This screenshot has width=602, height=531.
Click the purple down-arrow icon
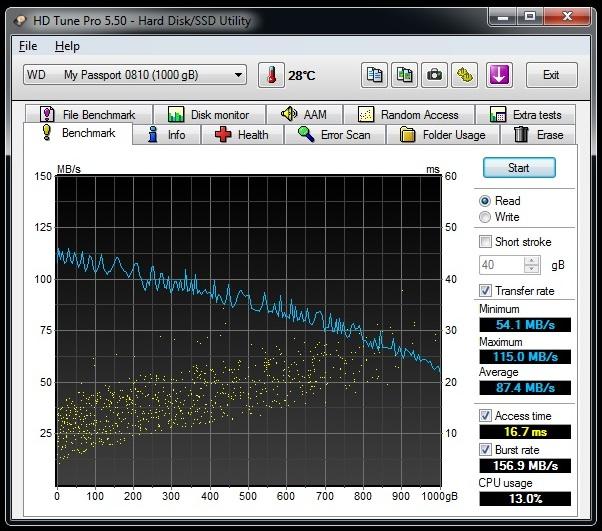click(499, 75)
